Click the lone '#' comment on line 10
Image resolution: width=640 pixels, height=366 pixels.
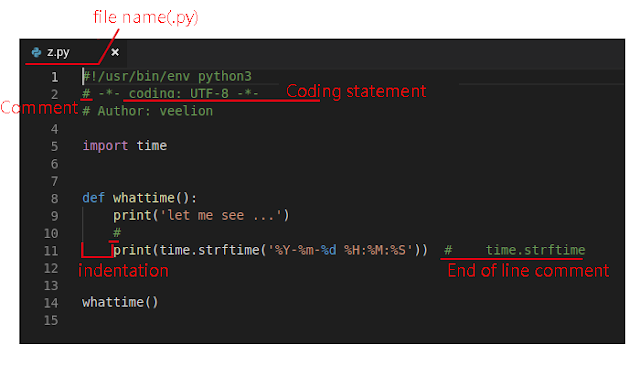pyautogui.click(x=117, y=233)
